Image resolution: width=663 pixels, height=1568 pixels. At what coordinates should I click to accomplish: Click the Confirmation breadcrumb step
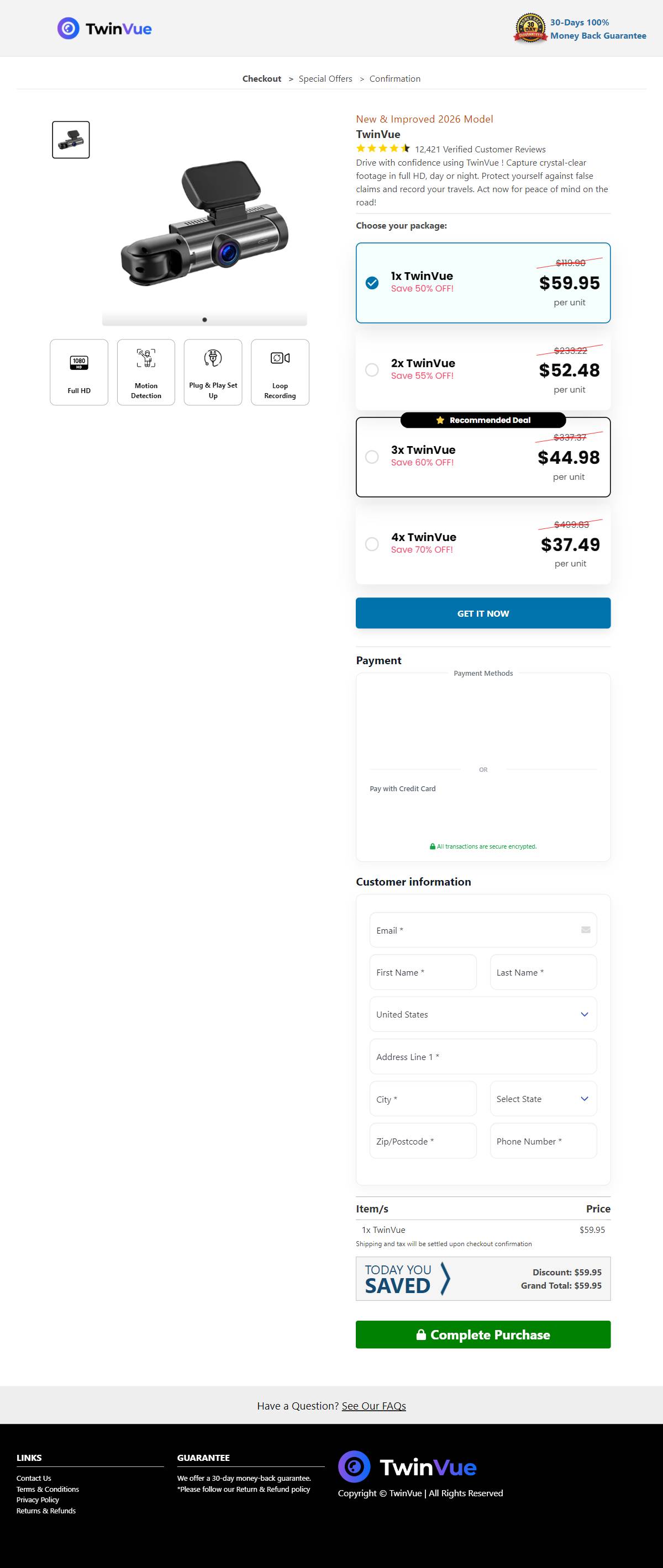(x=395, y=78)
